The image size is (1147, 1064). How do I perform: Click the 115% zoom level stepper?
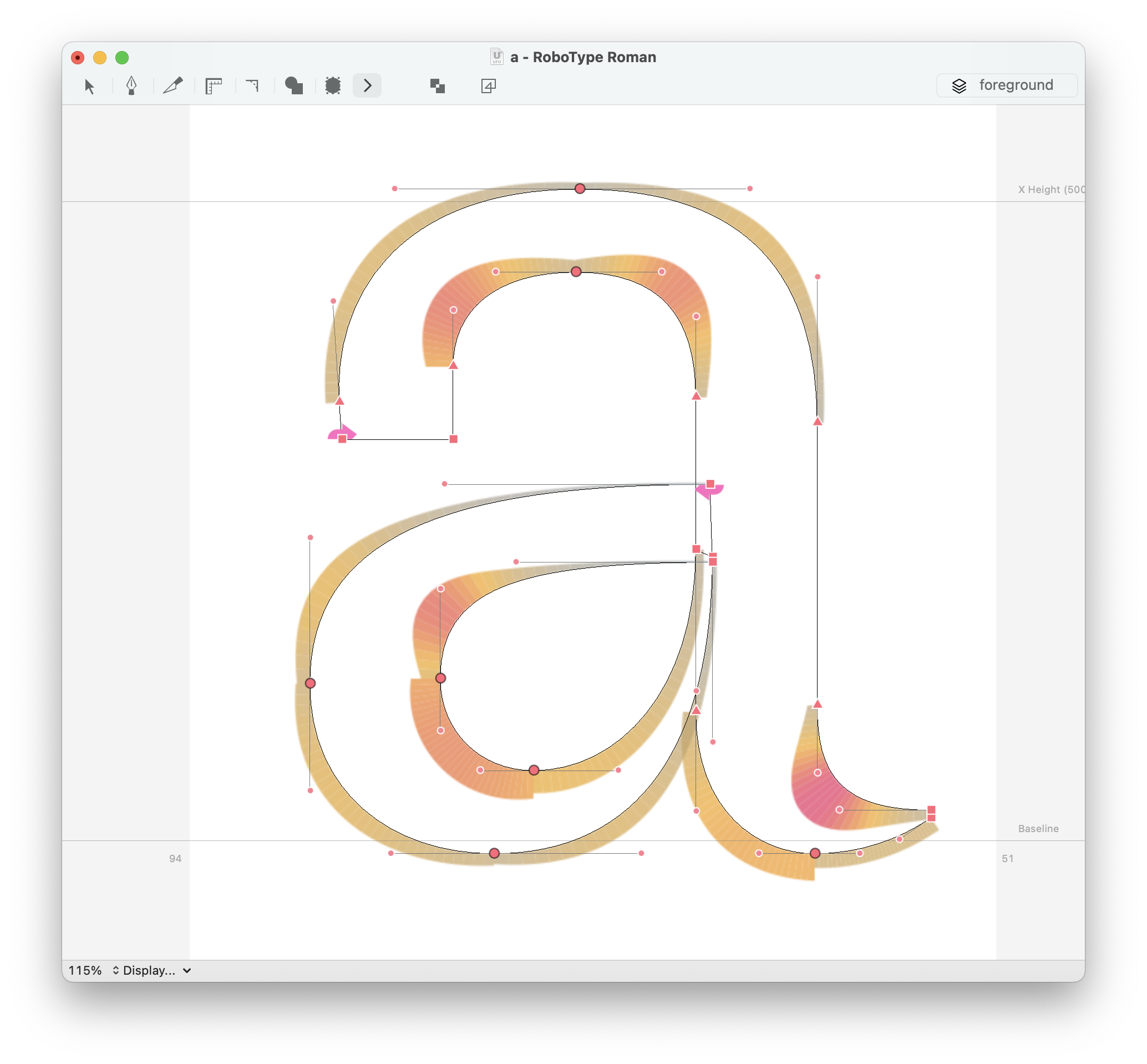[x=116, y=970]
